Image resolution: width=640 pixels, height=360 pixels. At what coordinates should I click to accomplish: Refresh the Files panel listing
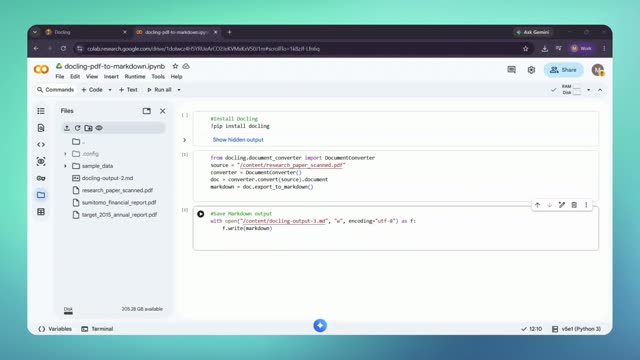[x=78, y=128]
